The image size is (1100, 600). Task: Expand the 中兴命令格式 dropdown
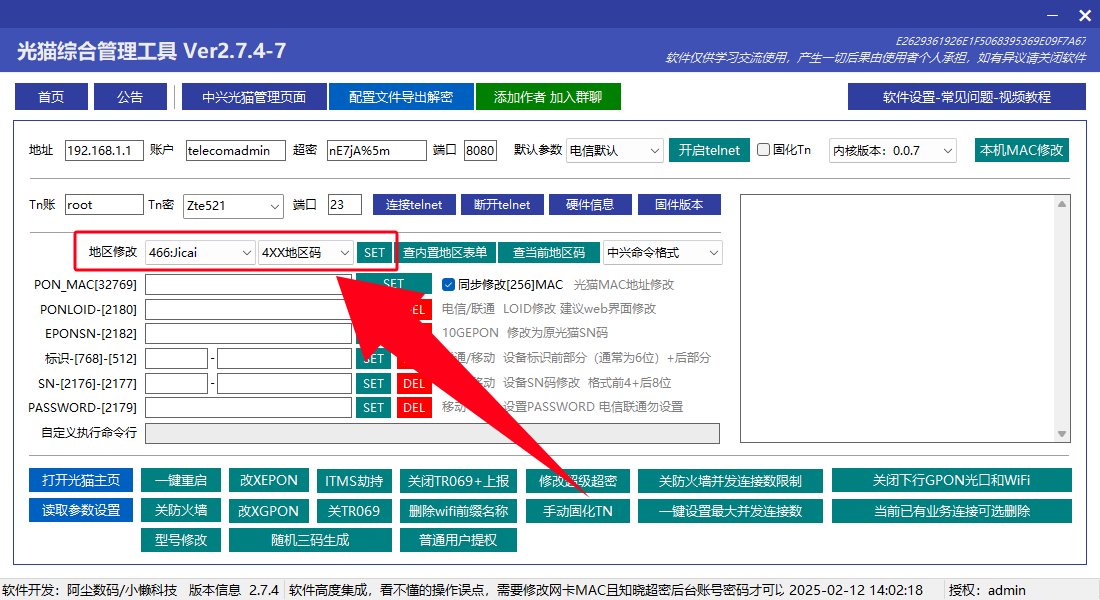point(662,253)
